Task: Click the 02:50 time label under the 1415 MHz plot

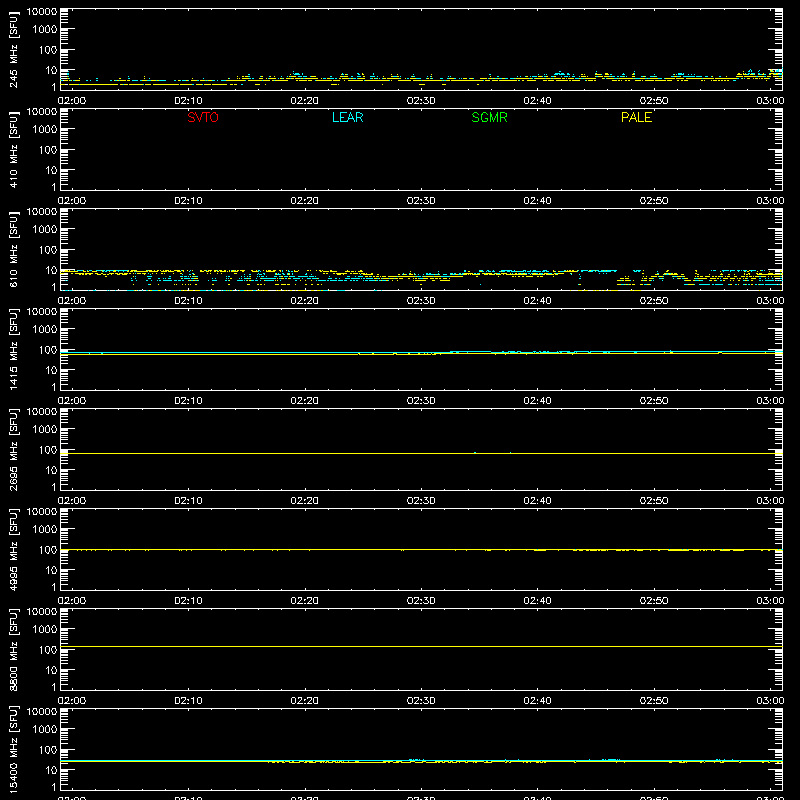Action: [654, 401]
